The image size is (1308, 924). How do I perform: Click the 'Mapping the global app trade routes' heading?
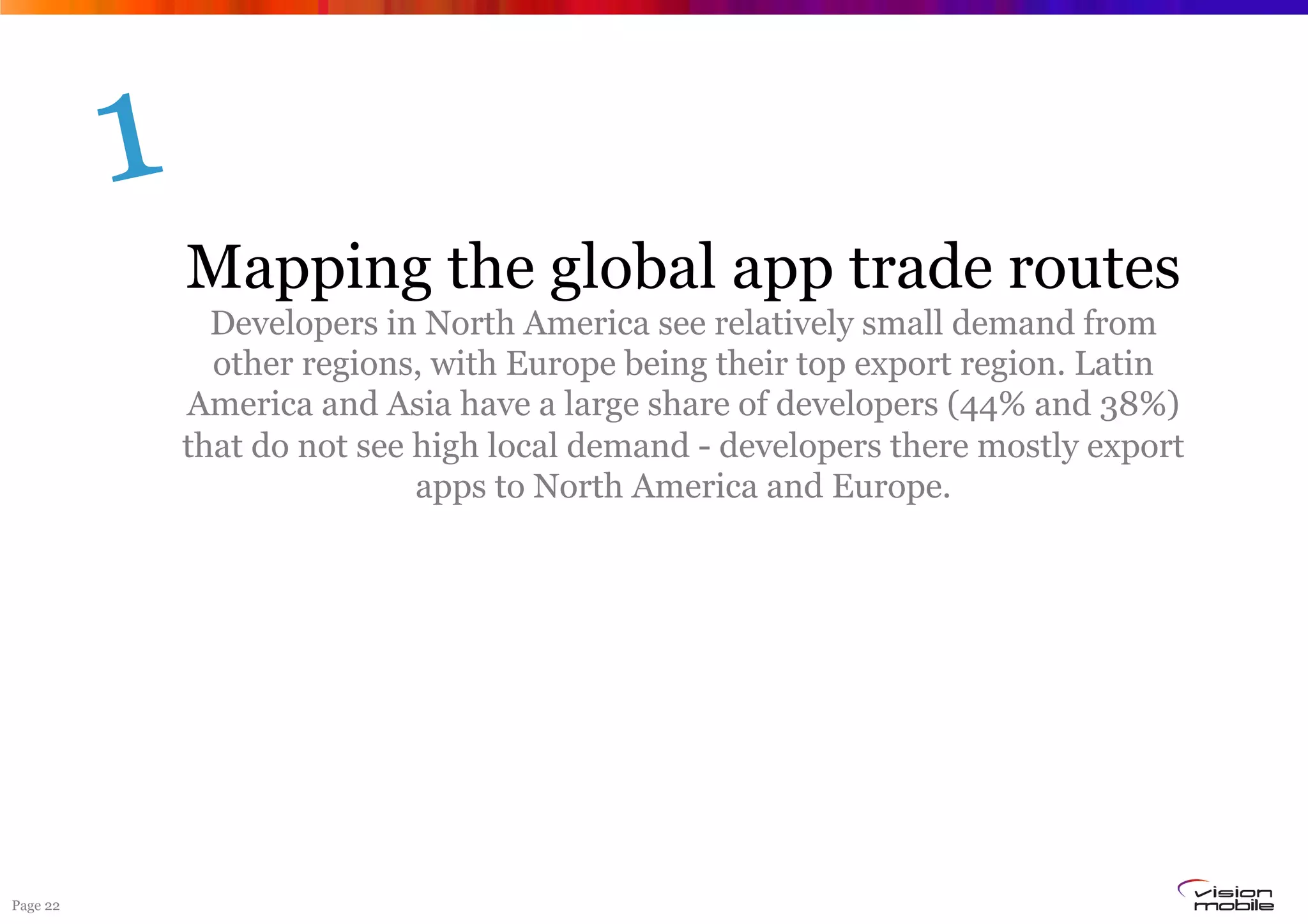tap(683, 269)
